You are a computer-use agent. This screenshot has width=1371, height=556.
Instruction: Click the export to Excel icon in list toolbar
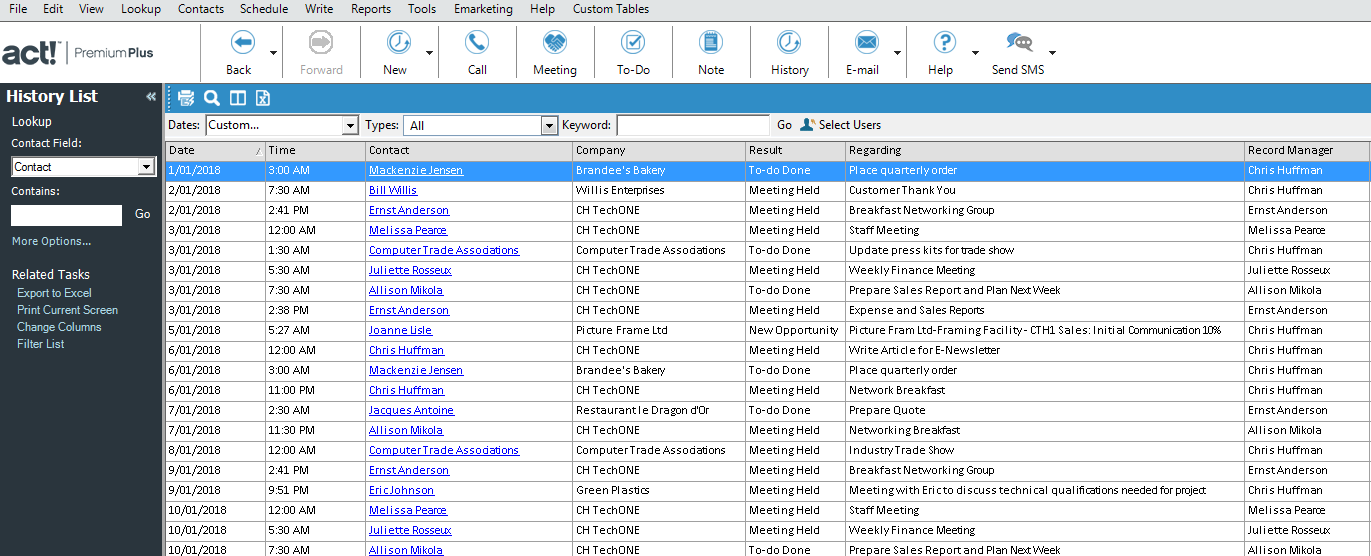263,97
